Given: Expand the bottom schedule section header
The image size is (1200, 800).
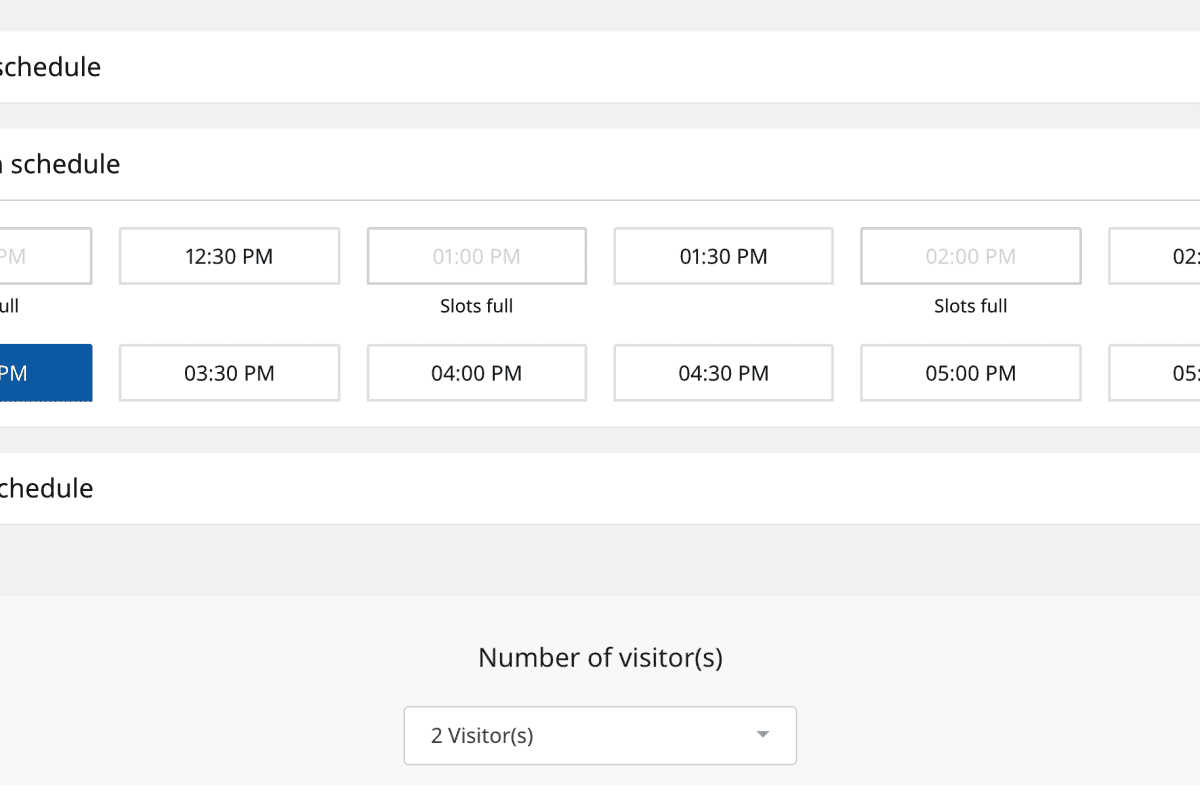Looking at the screenshot, I should [46, 488].
